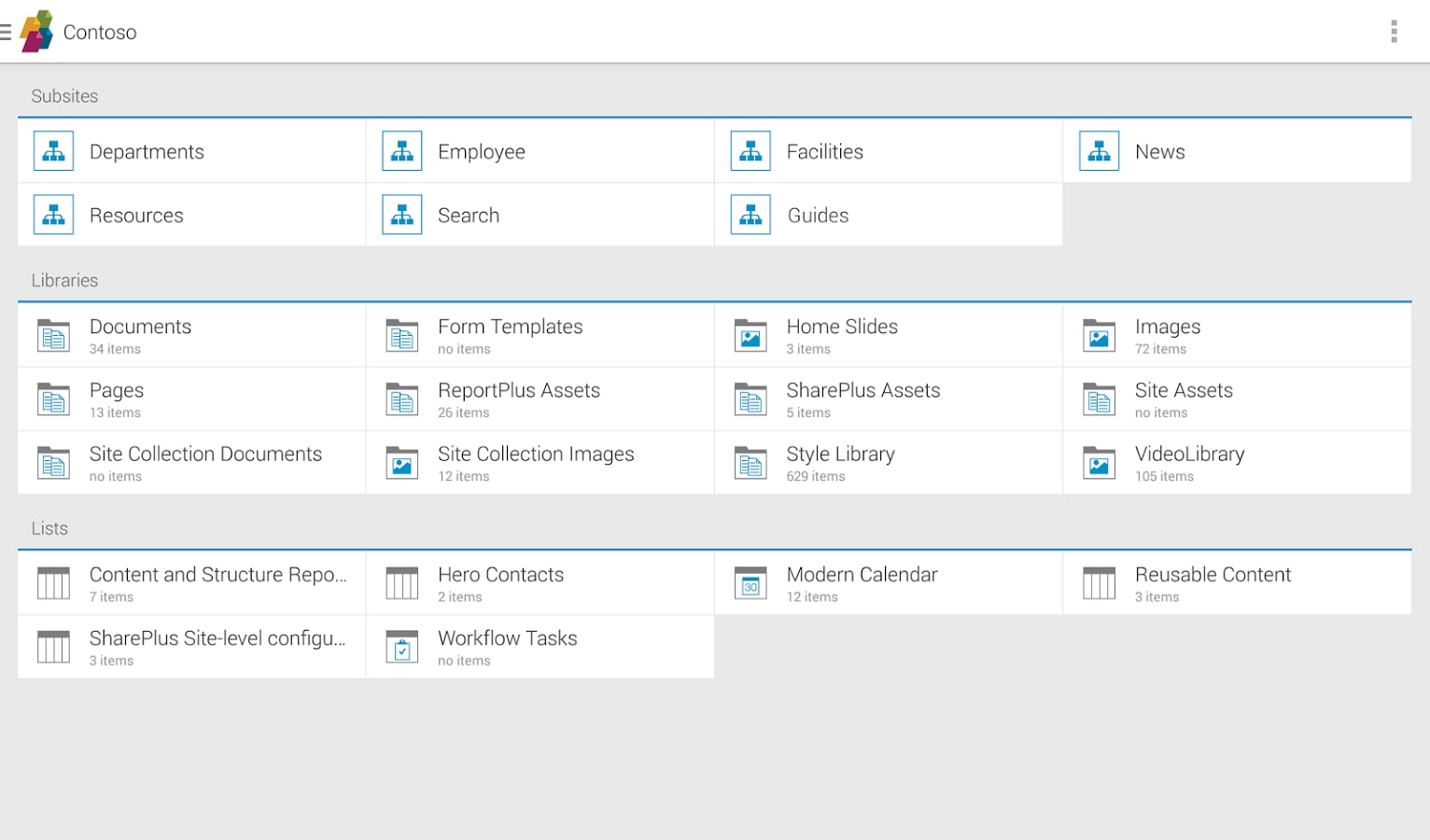Open the Documents library title
The height and width of the screenshot is (840, 1430).
click(x=140, y=327)
